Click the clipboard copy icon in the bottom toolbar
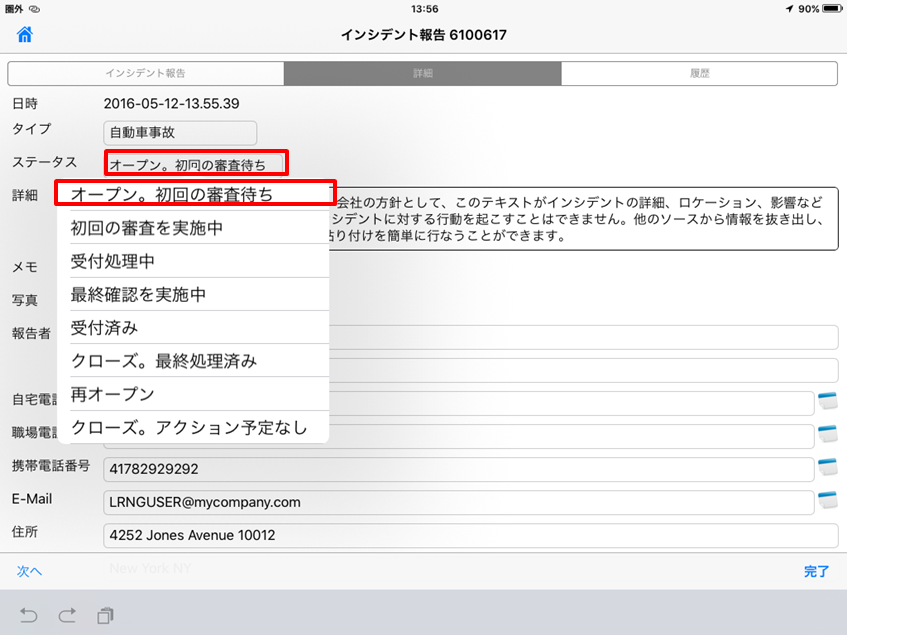 pyautogui.click(x=105, y=614)
